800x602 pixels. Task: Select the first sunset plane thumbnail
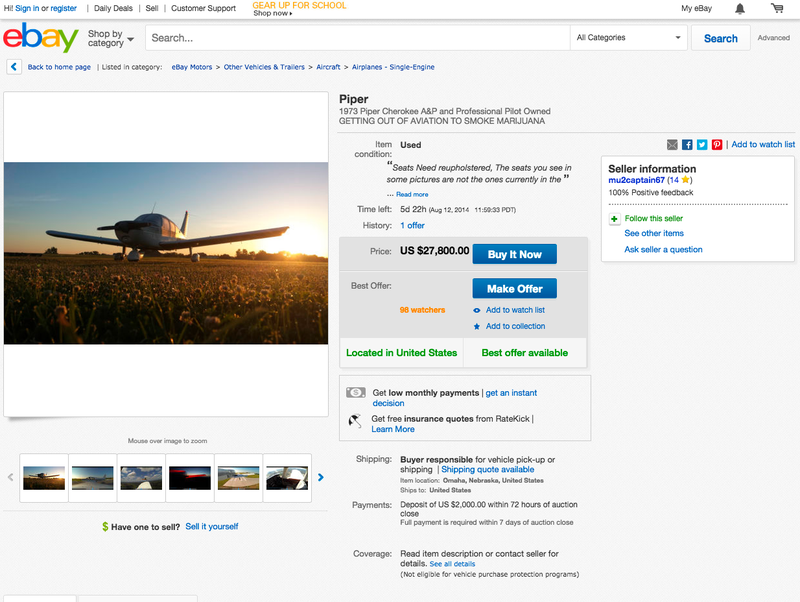(44, 478)
